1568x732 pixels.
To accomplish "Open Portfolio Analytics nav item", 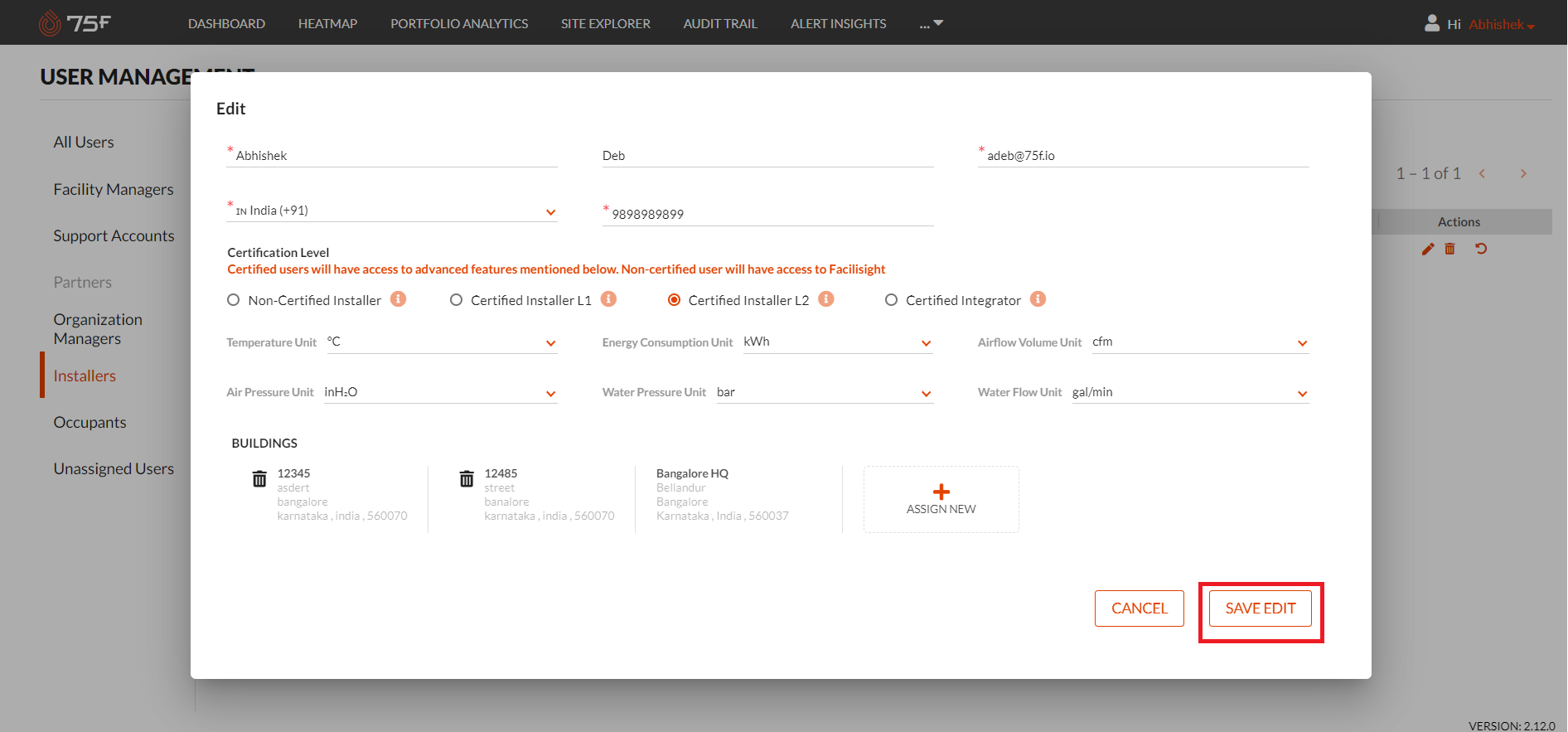I will tap(459, 23).
